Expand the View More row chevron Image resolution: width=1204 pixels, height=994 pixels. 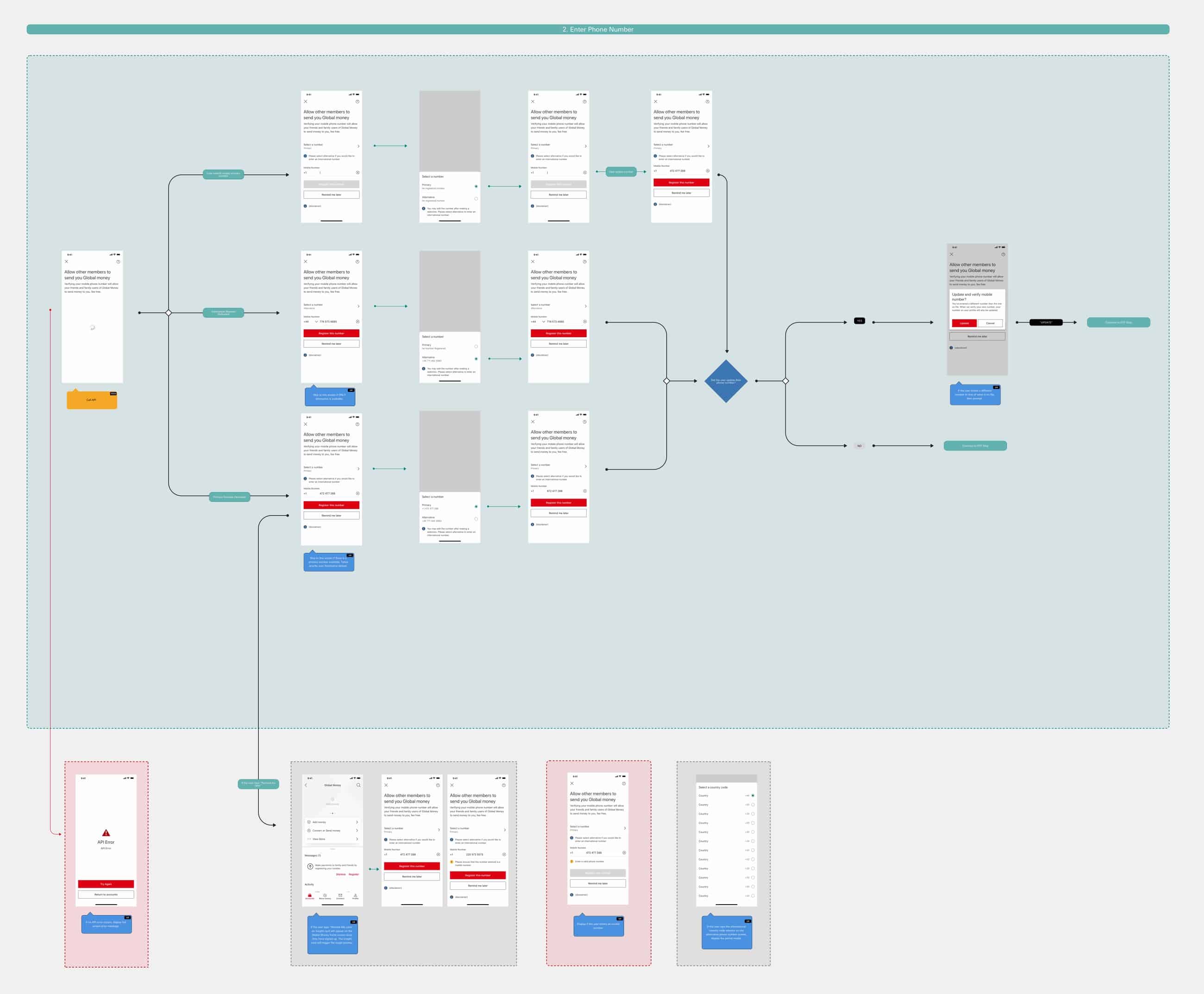(x=357, y=839)
